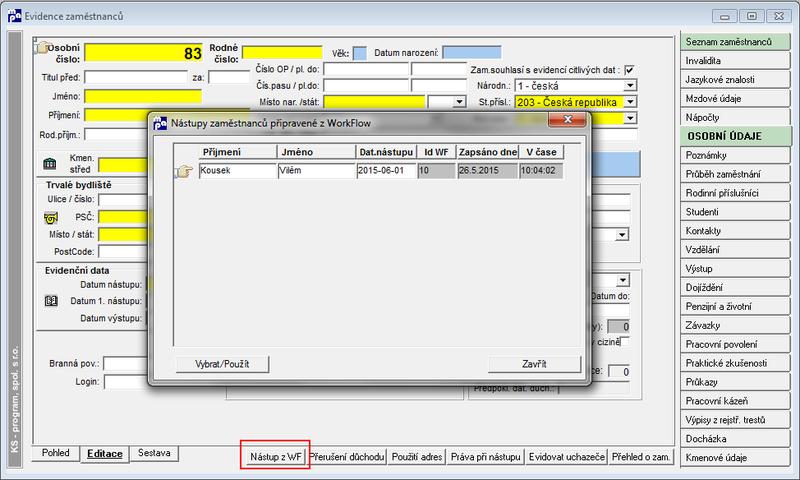Click the Evidovat uchazeče button

567,457
